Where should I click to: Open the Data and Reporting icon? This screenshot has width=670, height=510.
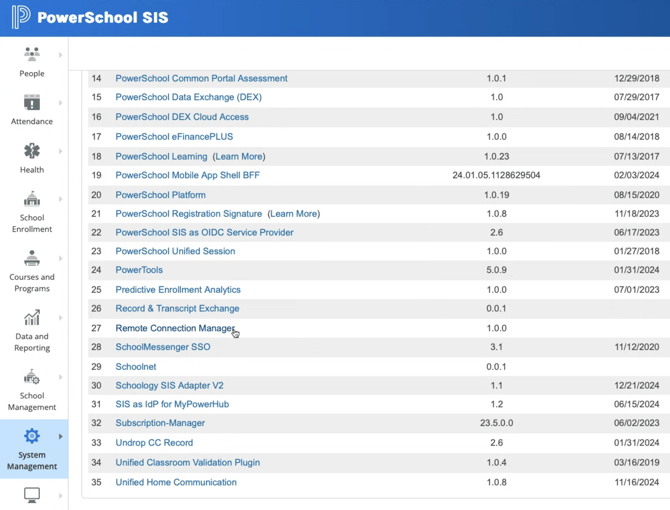[x=32, y=318]
